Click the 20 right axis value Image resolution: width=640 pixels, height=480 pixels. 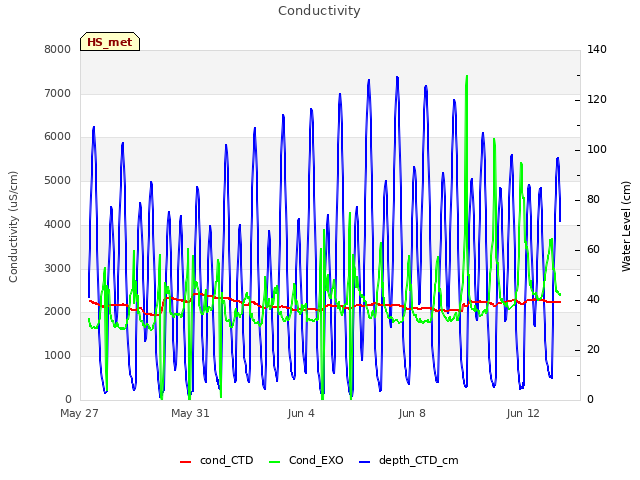point(593,350)
